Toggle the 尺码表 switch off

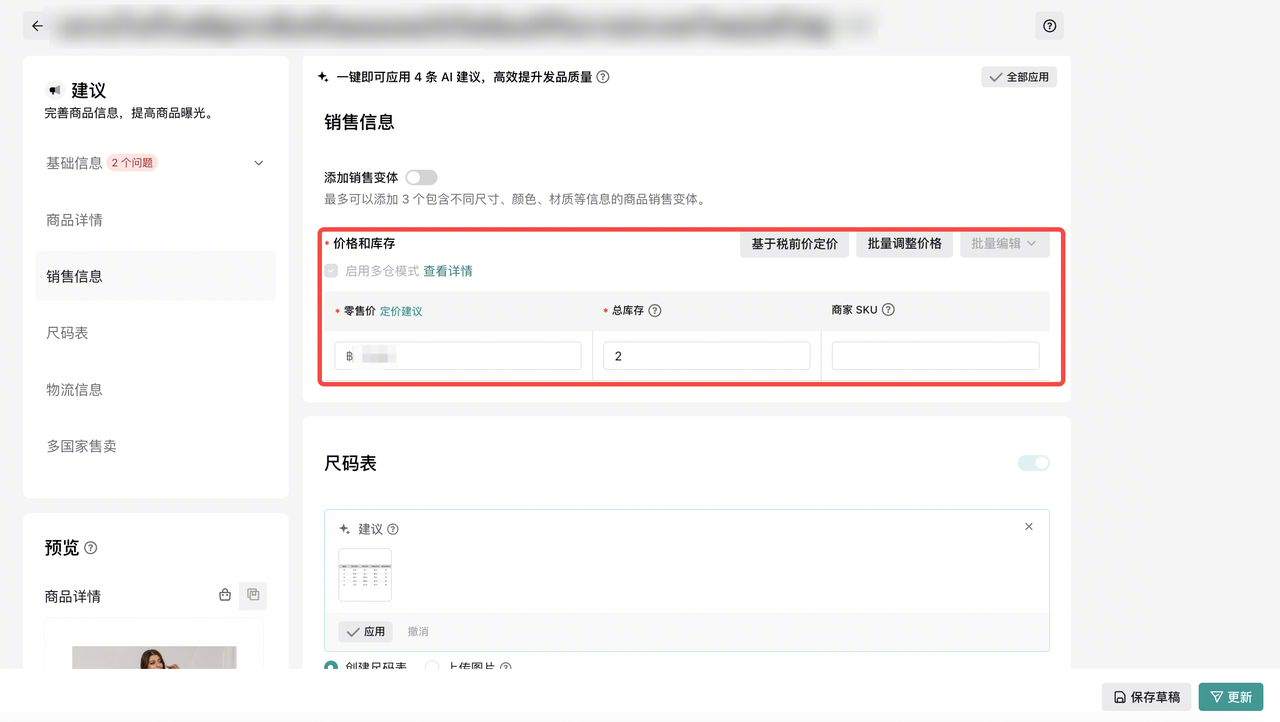pyautogui.click(x=1033, y=463)
